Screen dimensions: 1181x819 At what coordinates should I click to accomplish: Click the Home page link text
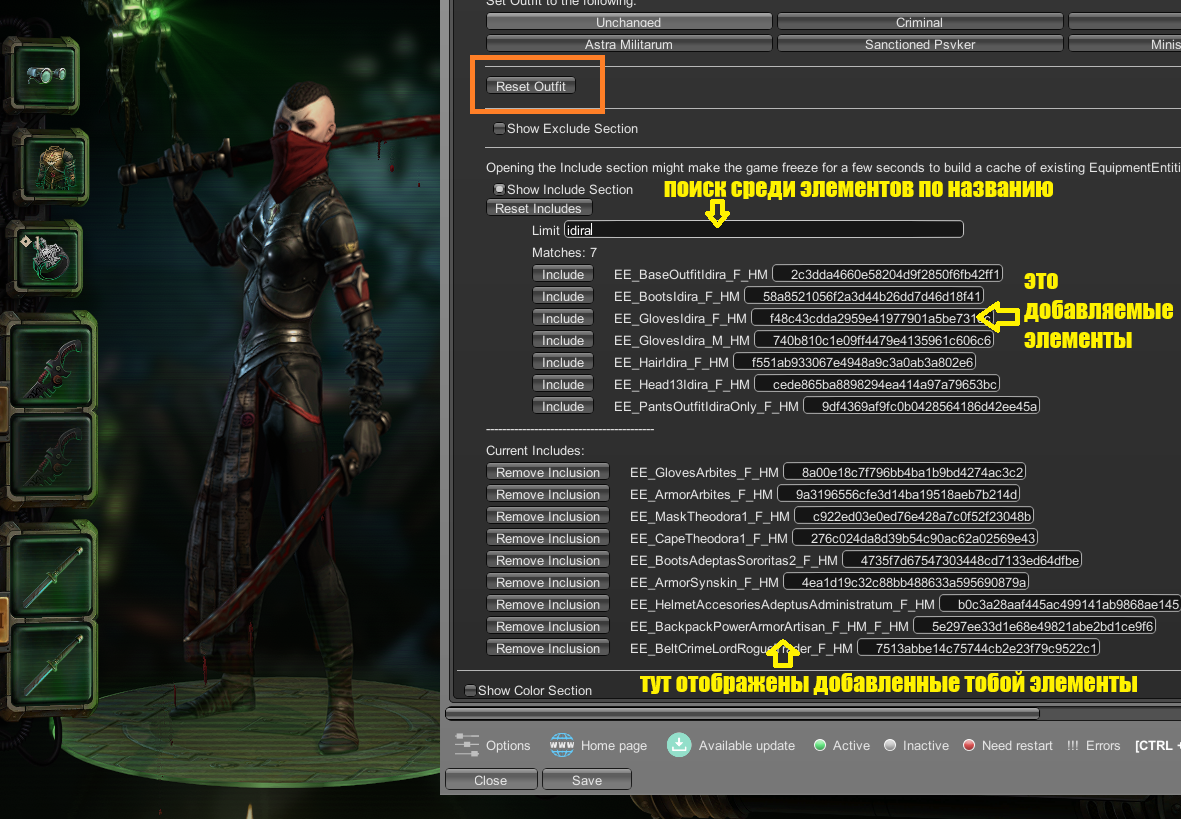[x=614, y=745]
